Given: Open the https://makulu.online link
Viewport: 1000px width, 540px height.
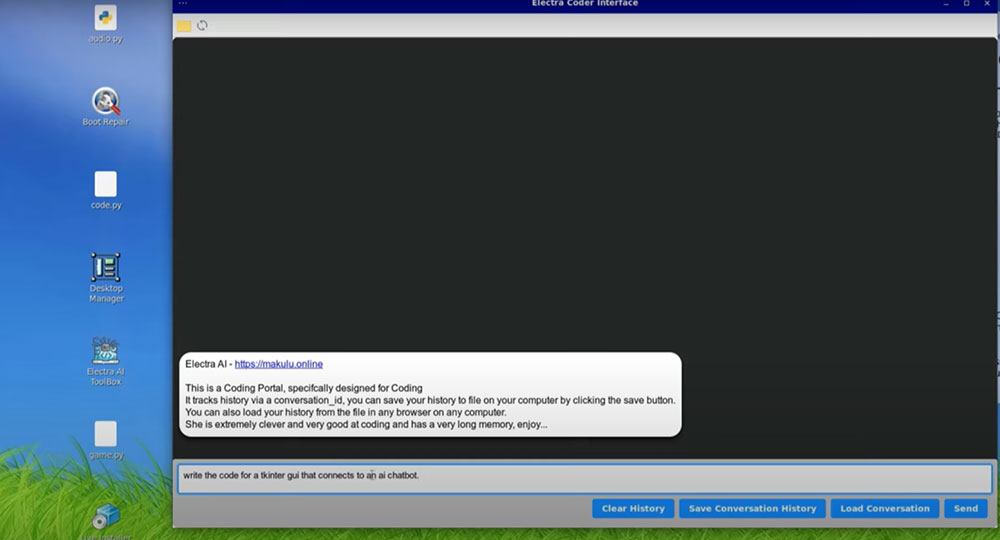Looking at the screenshot, I should (x=279, y=364).
